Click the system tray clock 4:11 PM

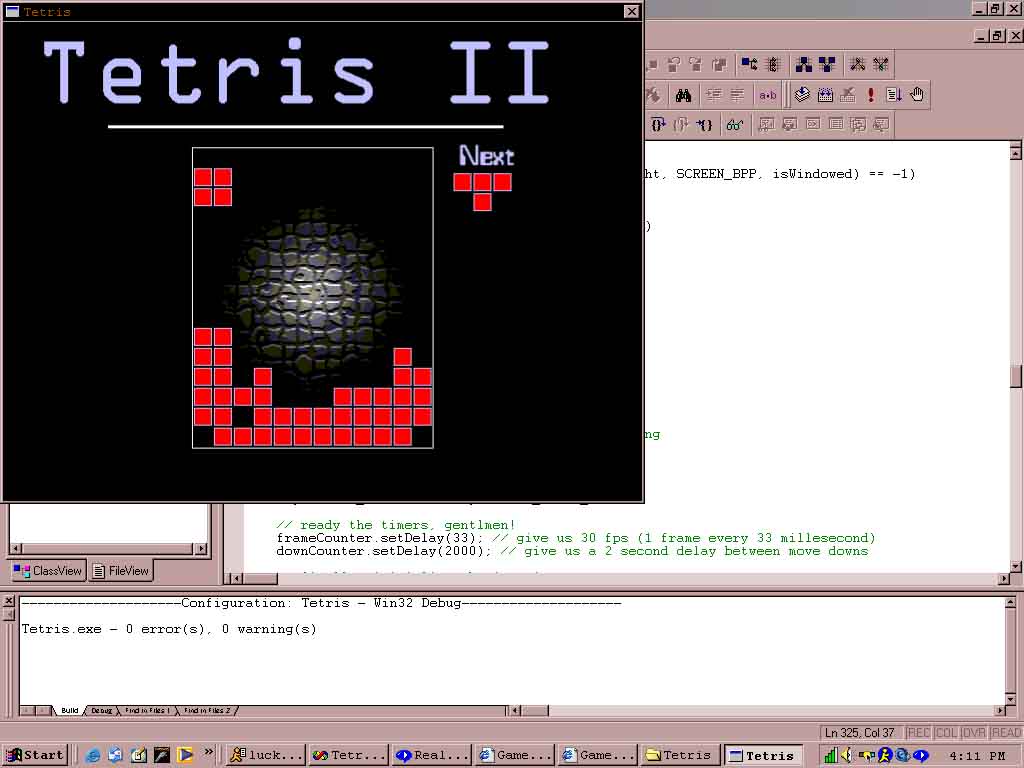pyautogui.click(x=977, y=756)
